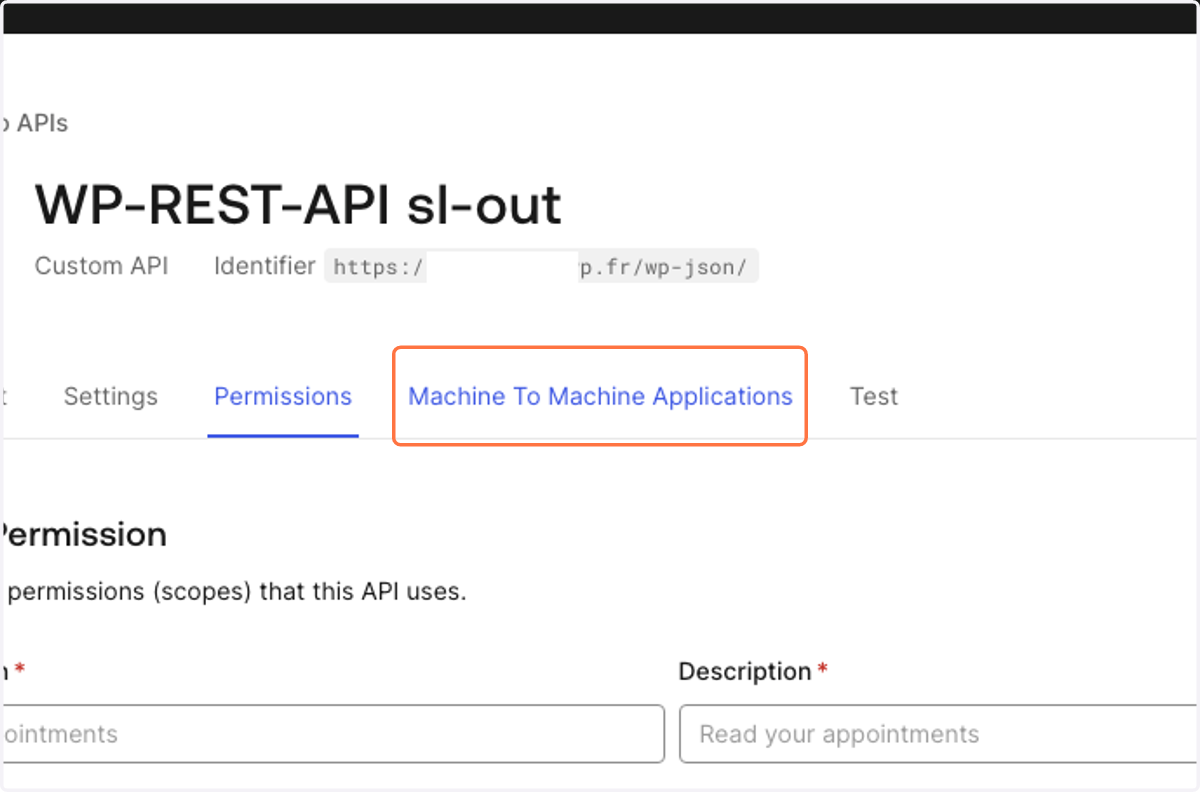
Task: Click the 'permissions (scopes) that this API uses' text
Action: click(x=236, y=591)
